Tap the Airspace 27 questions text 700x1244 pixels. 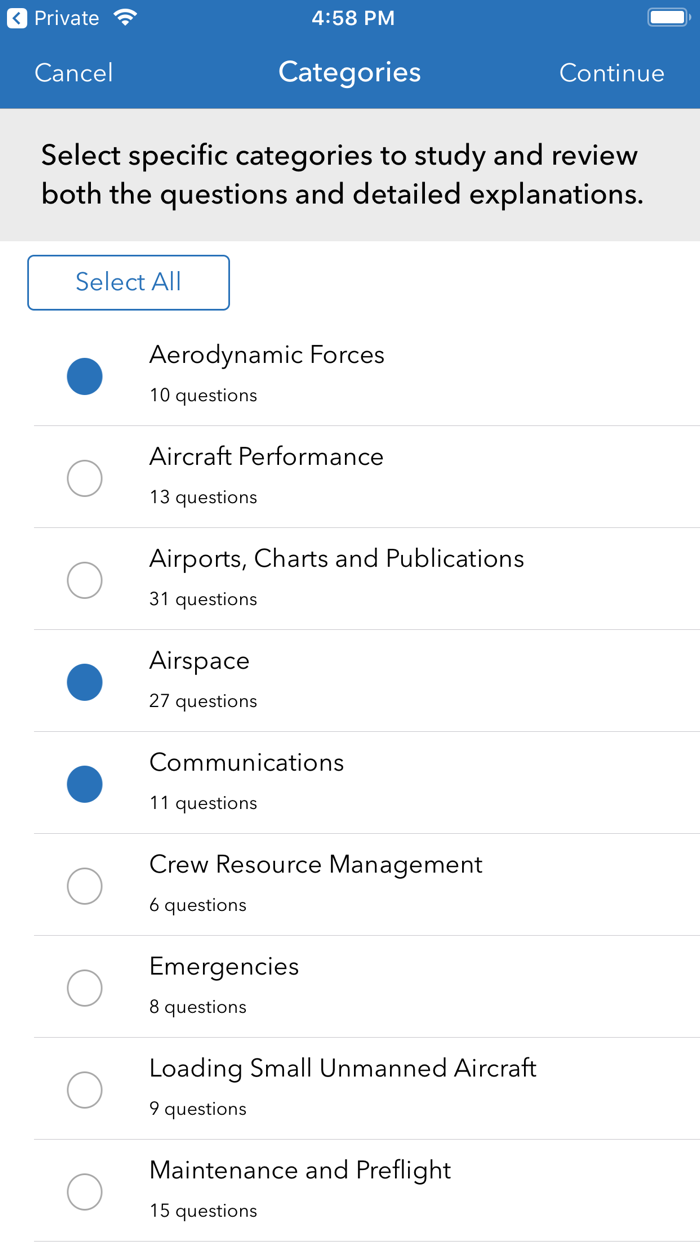pyautogui.click(x=203, y=701)
